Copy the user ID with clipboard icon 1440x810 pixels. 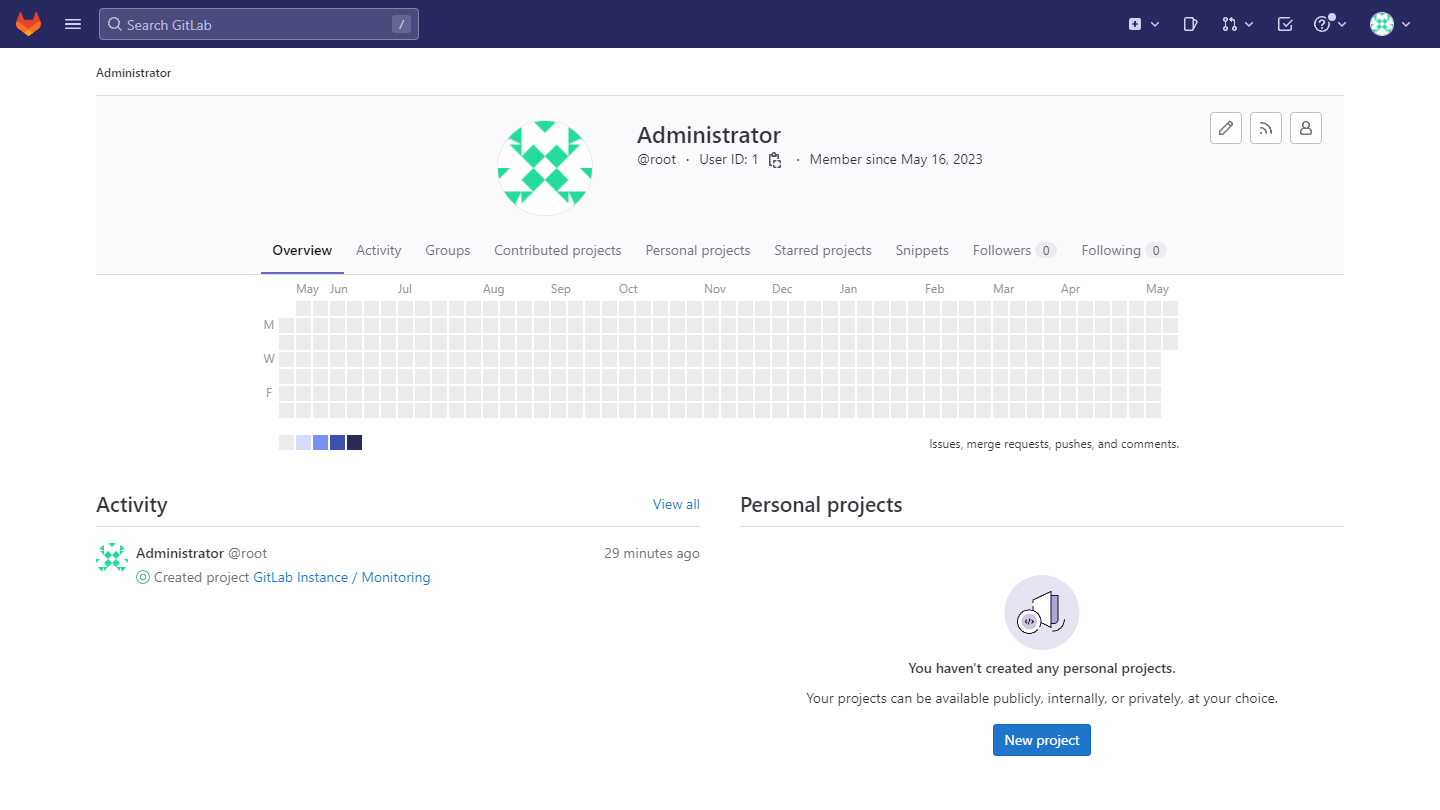coord(775,160)
